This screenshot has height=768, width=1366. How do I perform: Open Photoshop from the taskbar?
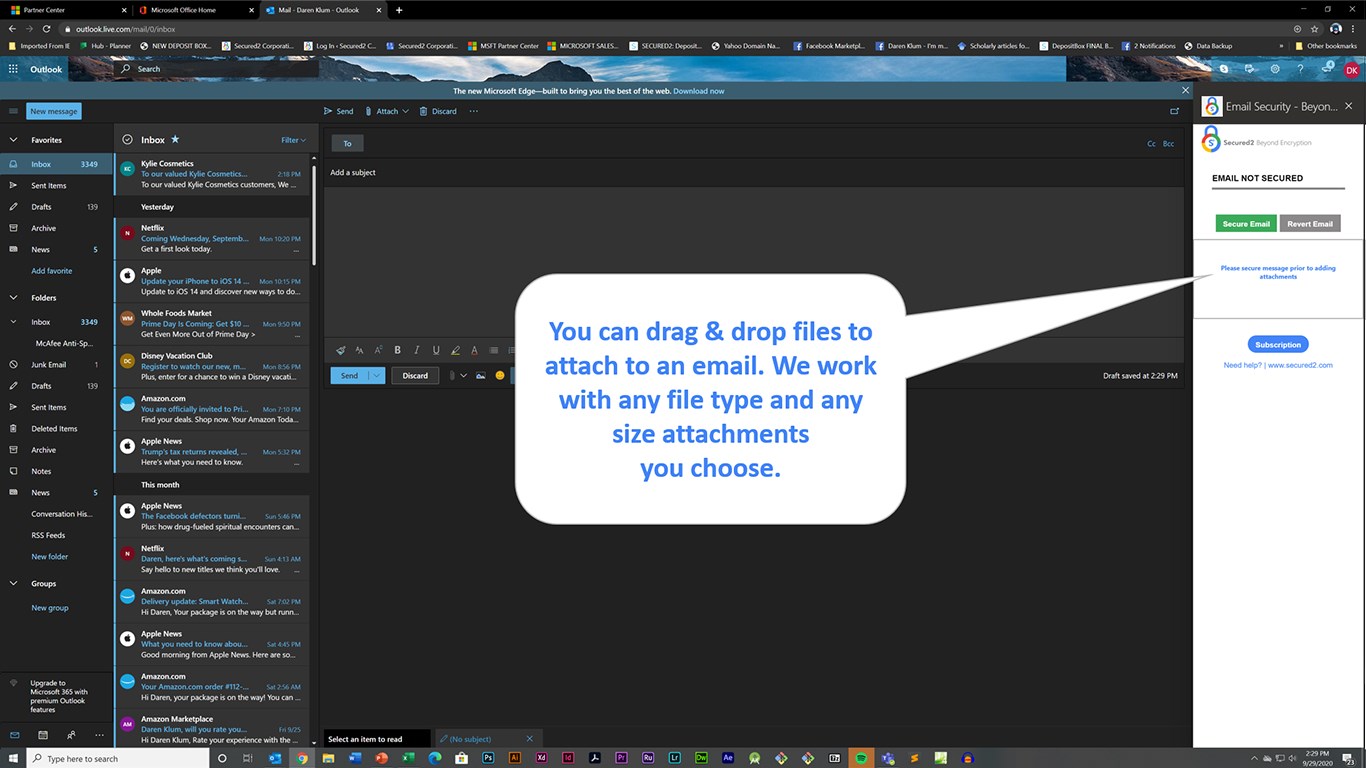(x=488, y=758)
